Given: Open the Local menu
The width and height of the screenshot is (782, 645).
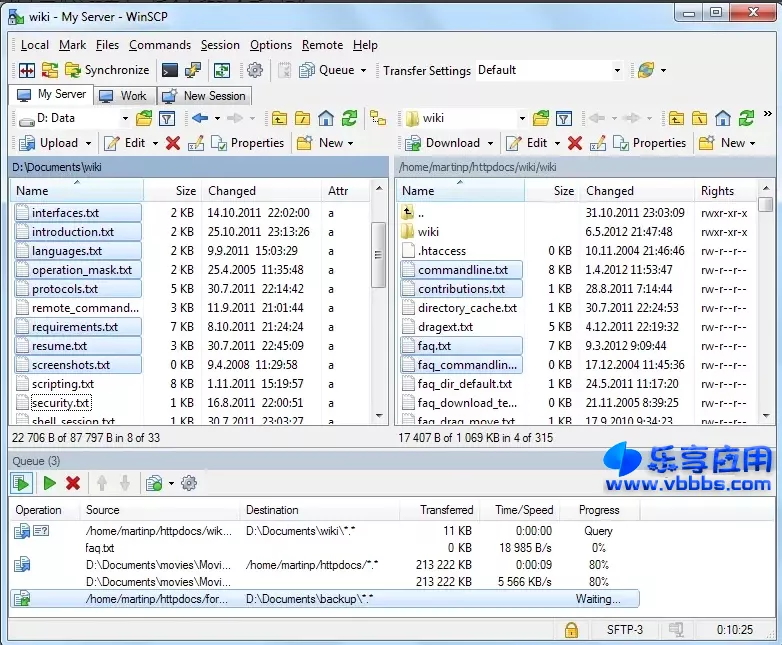Looking at the screenshot, I should point(34,45).
